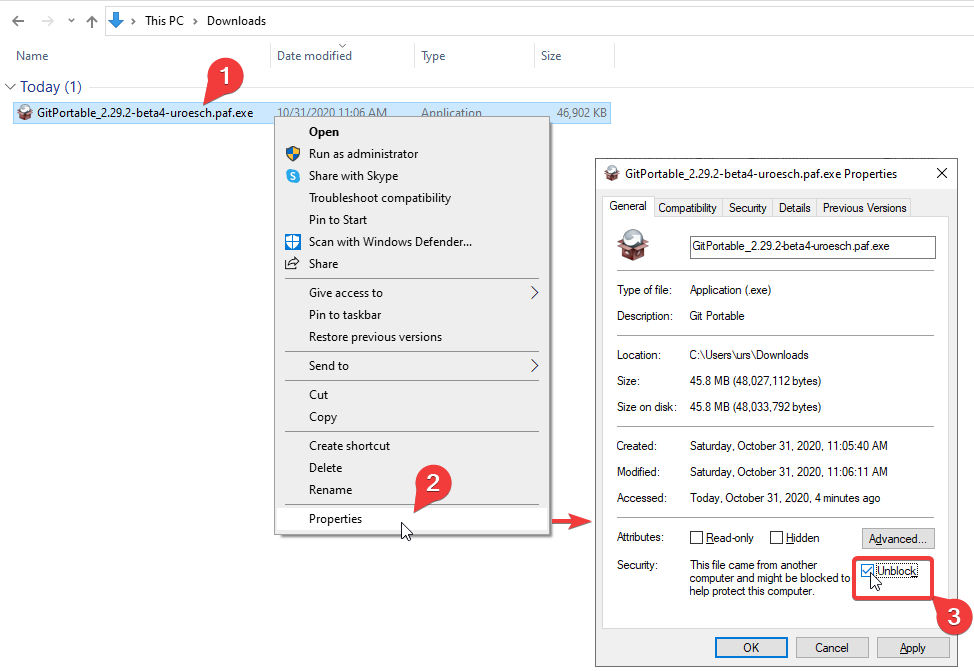Expand the Send to submenu
The image size is (974, 671).
point(411,366)
